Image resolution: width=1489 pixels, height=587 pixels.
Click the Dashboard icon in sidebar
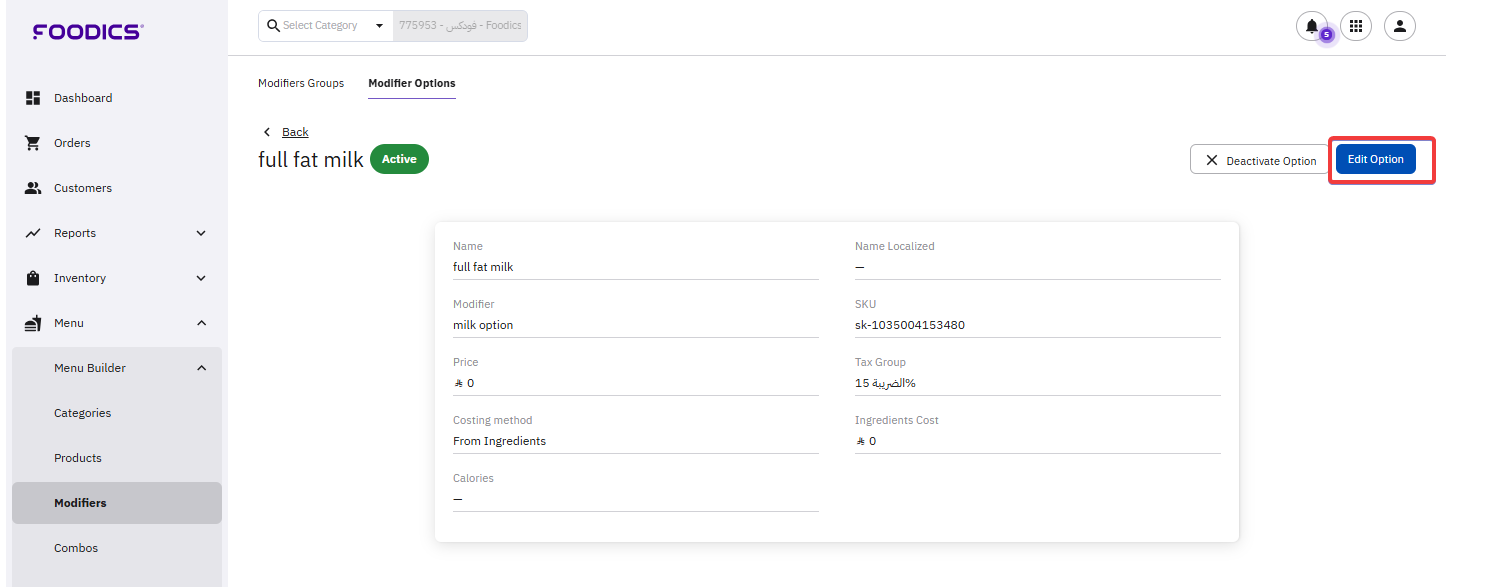point(33,98)
